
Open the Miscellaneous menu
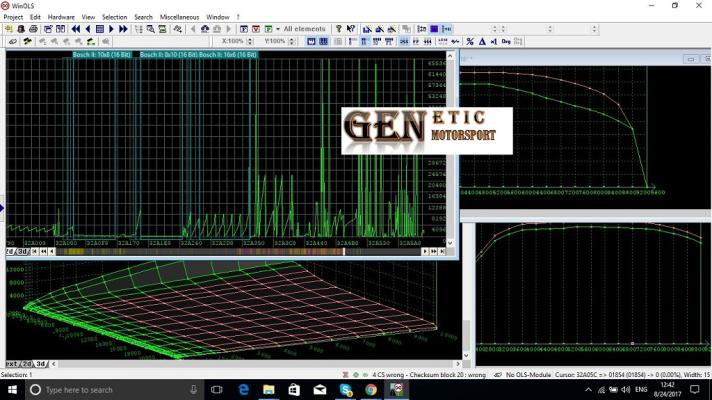[x=182, y=17]
